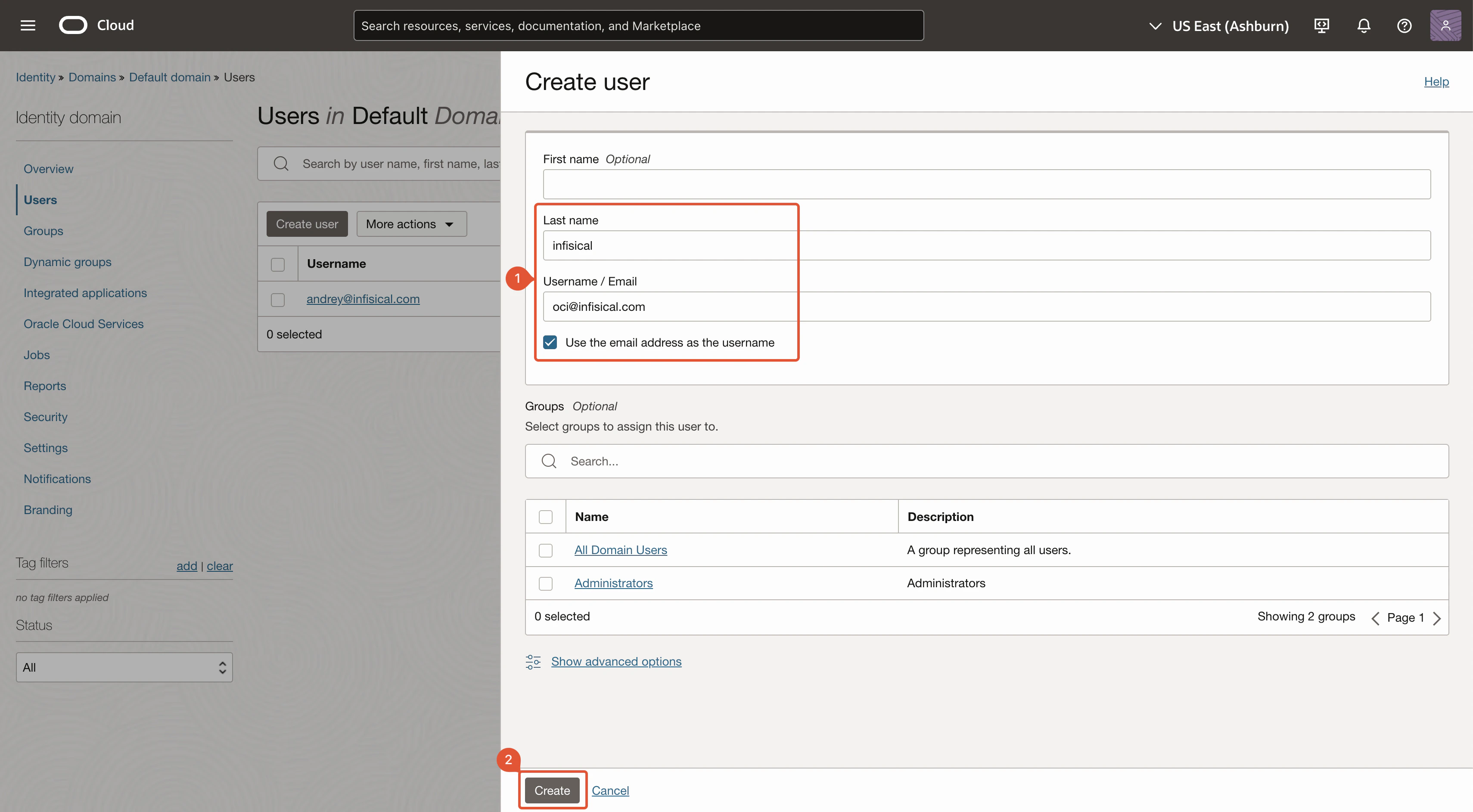Go to previous groups page

pos(1375,618)
